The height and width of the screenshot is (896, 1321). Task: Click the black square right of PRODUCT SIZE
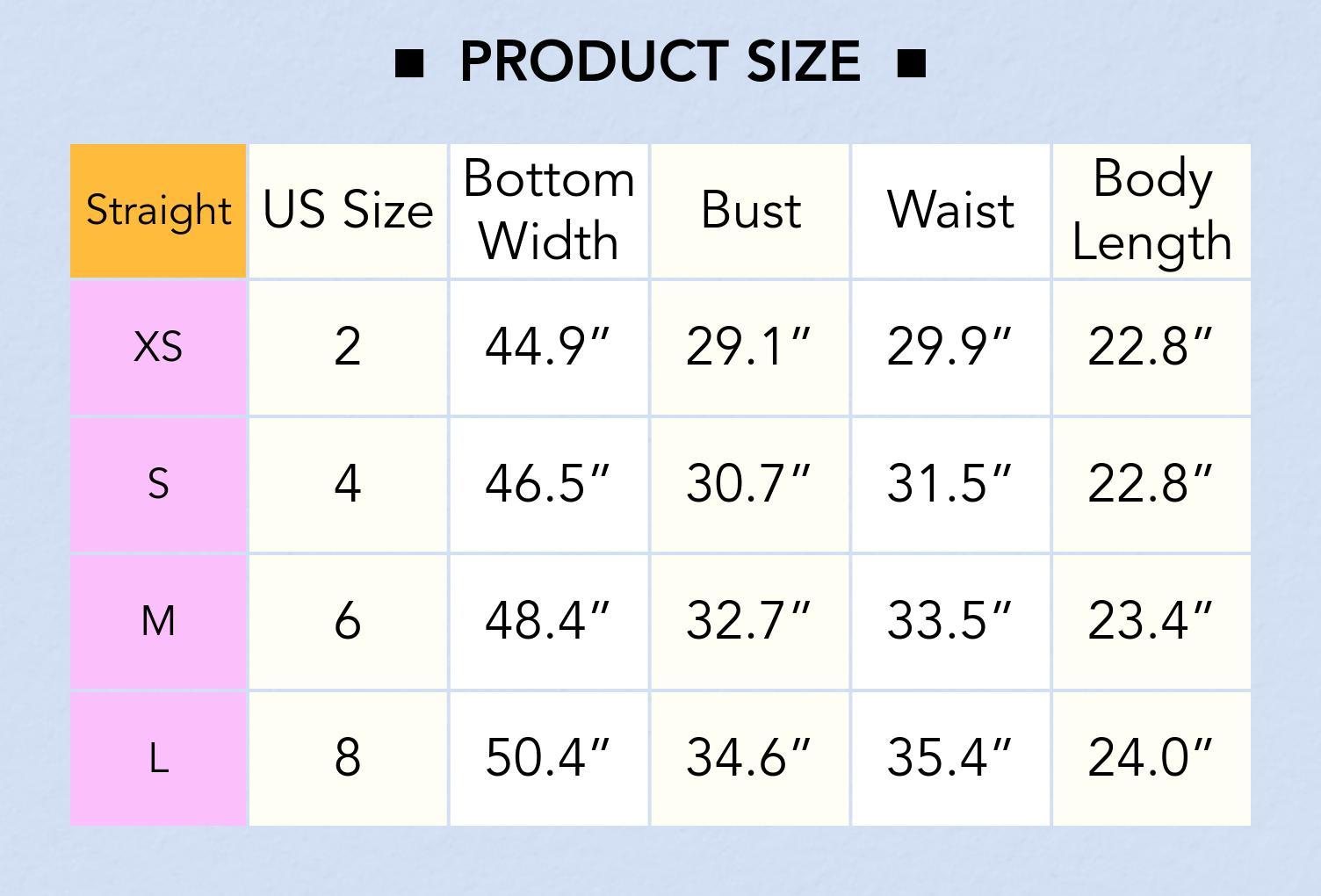[x=912, y=63]
